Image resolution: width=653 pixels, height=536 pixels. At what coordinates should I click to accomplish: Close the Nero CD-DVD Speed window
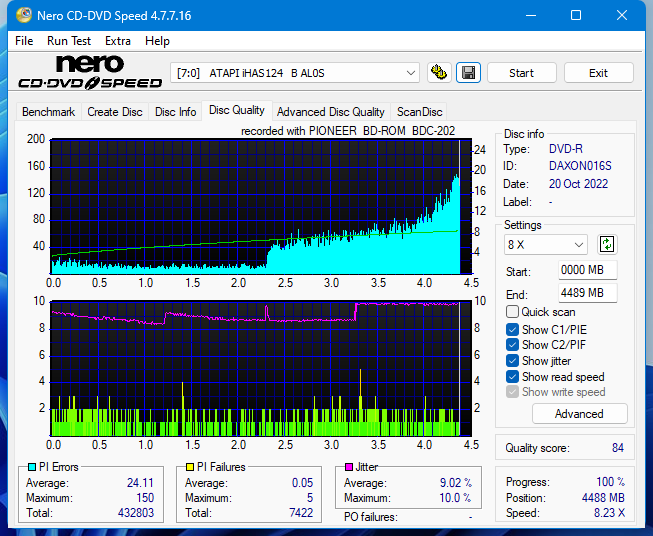coord(622,15)
